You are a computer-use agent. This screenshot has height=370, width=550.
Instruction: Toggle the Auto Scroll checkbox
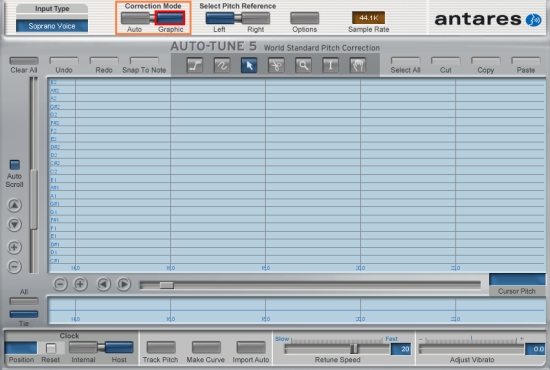click(x=15, y=164)
